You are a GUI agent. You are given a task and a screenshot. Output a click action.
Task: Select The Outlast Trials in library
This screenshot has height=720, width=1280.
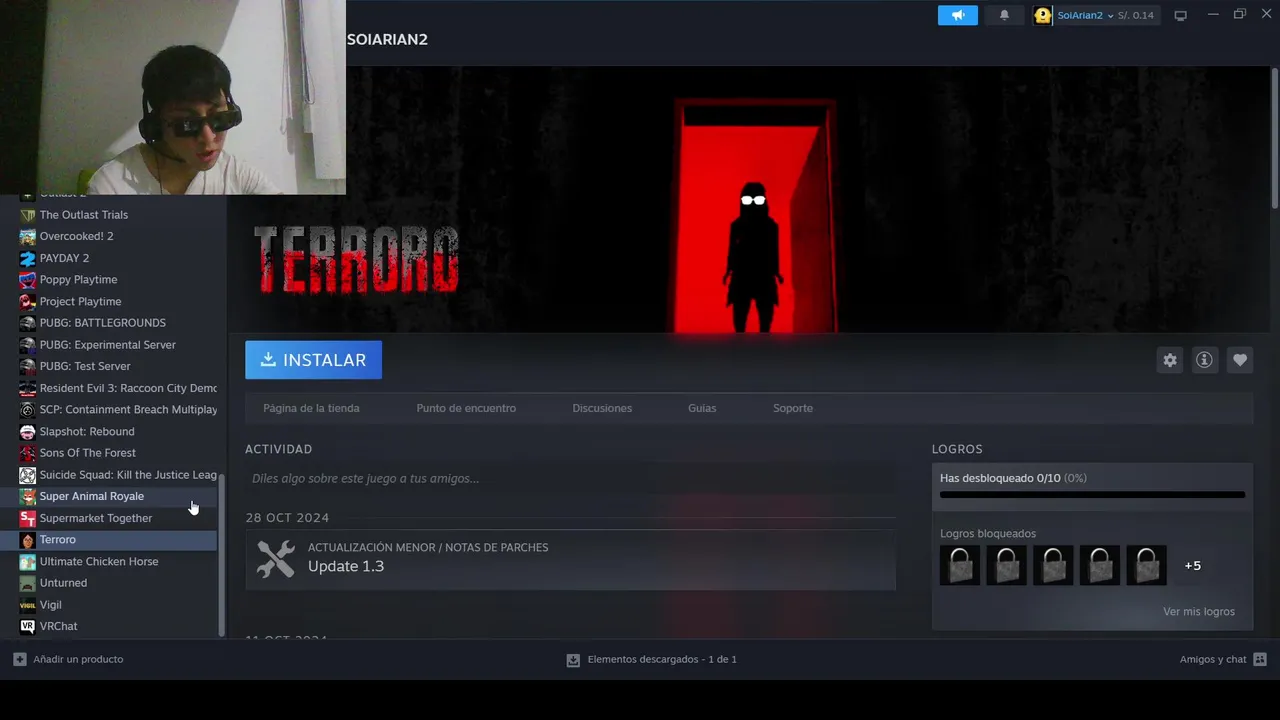[118, 215]
